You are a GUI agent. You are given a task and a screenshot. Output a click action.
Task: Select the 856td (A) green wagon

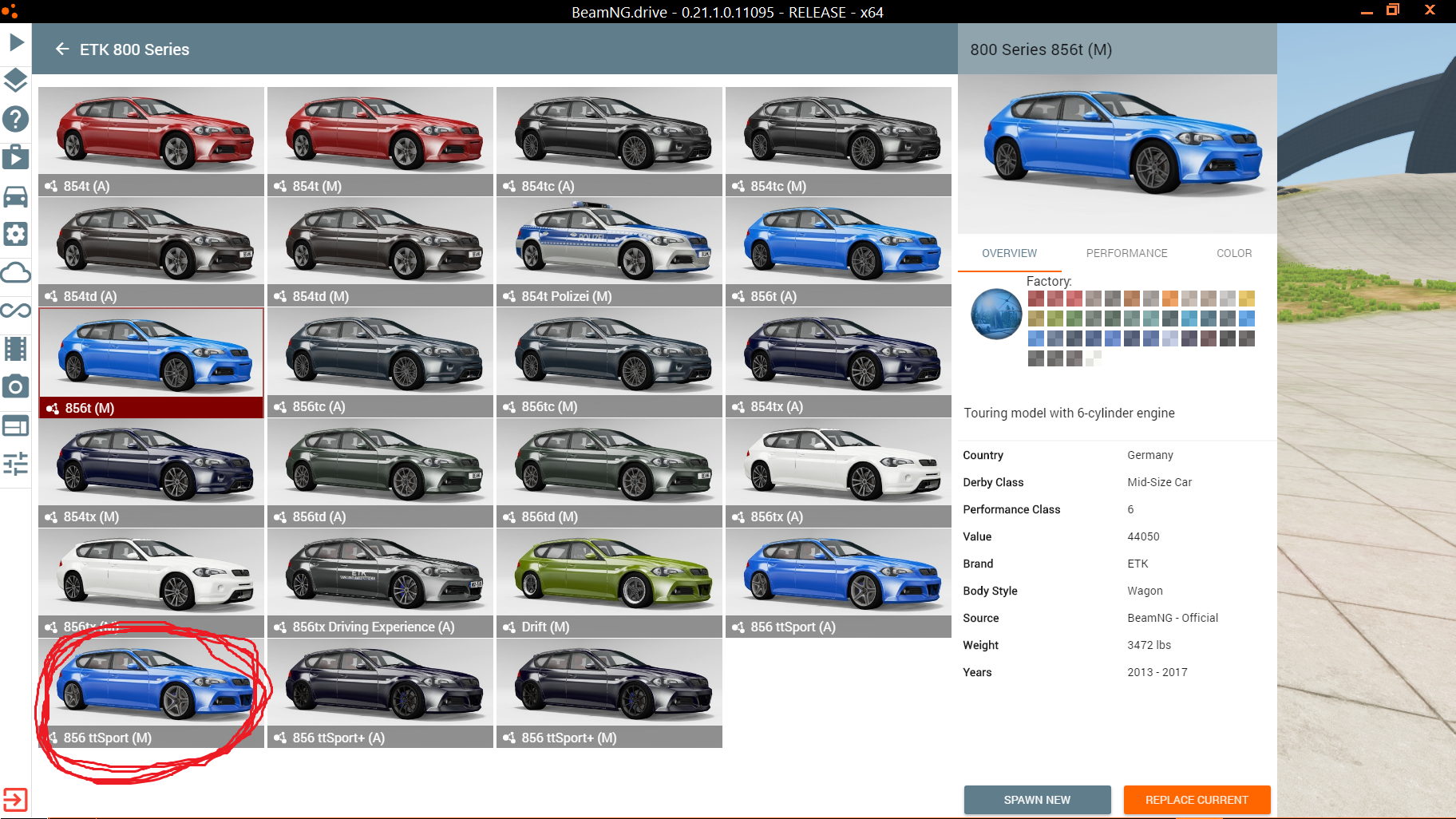pyautogui.click(x=380, y=472)
